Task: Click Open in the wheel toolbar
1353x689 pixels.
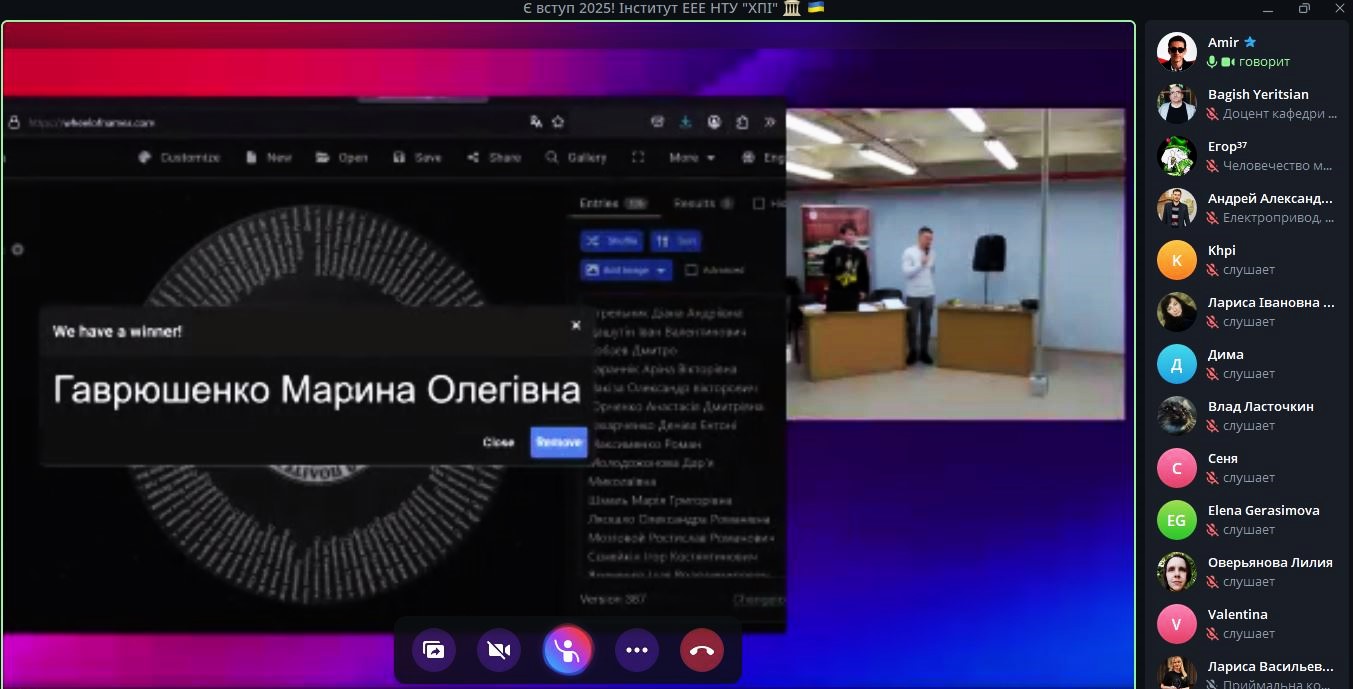Action: tap(342, 158)
